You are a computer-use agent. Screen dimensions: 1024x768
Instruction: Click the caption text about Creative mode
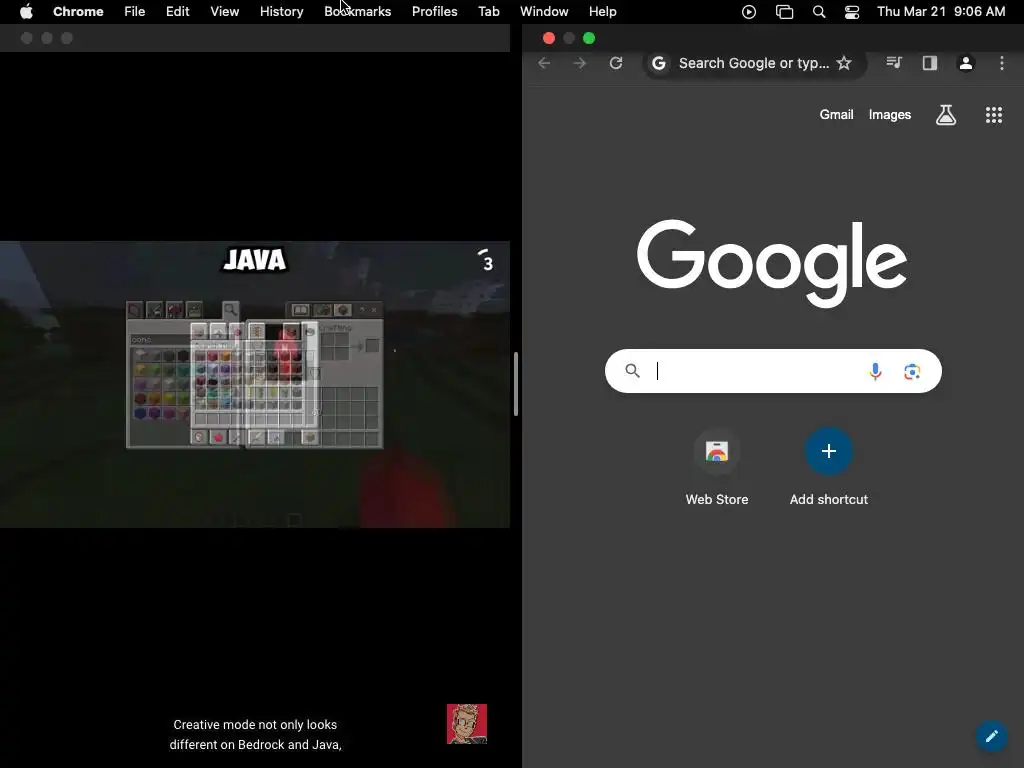coord(255,735)
